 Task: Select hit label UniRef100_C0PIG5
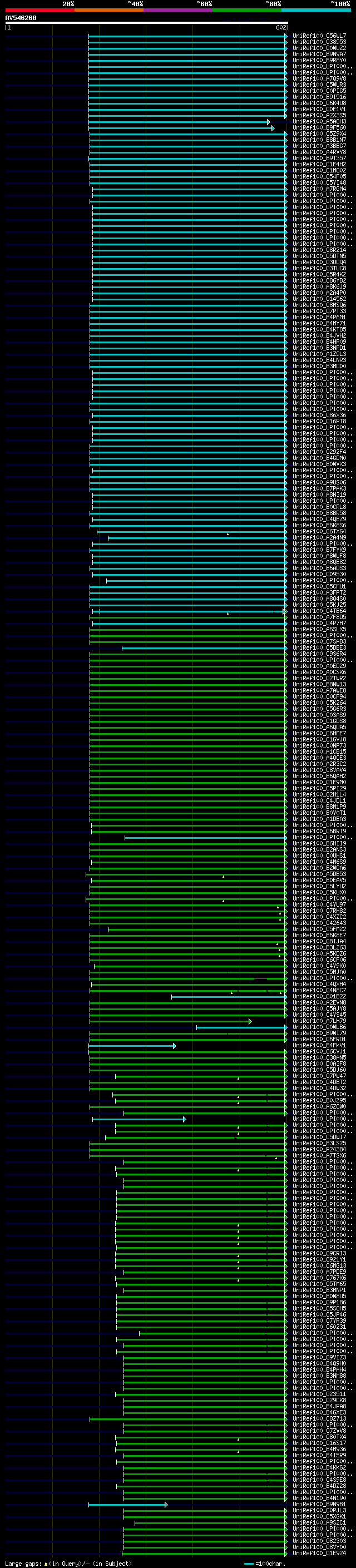click(x=319, y=91)
